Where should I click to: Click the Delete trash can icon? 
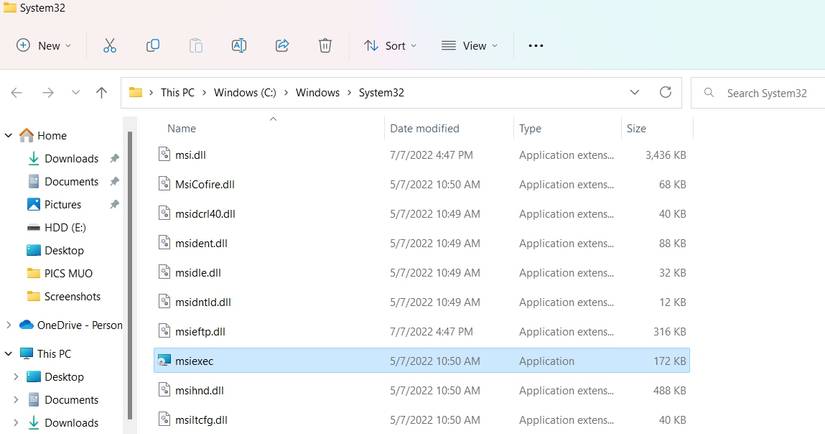pos(325,46)
